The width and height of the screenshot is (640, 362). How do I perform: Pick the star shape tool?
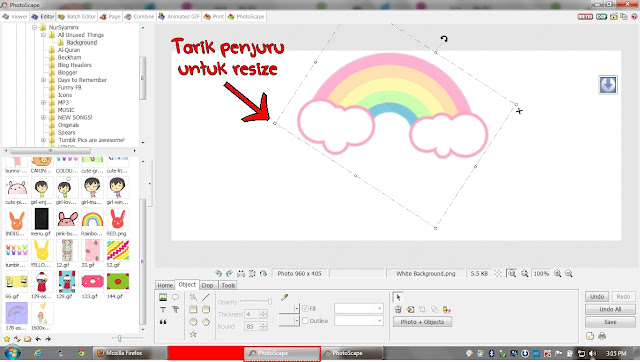[x=193, y=334]
